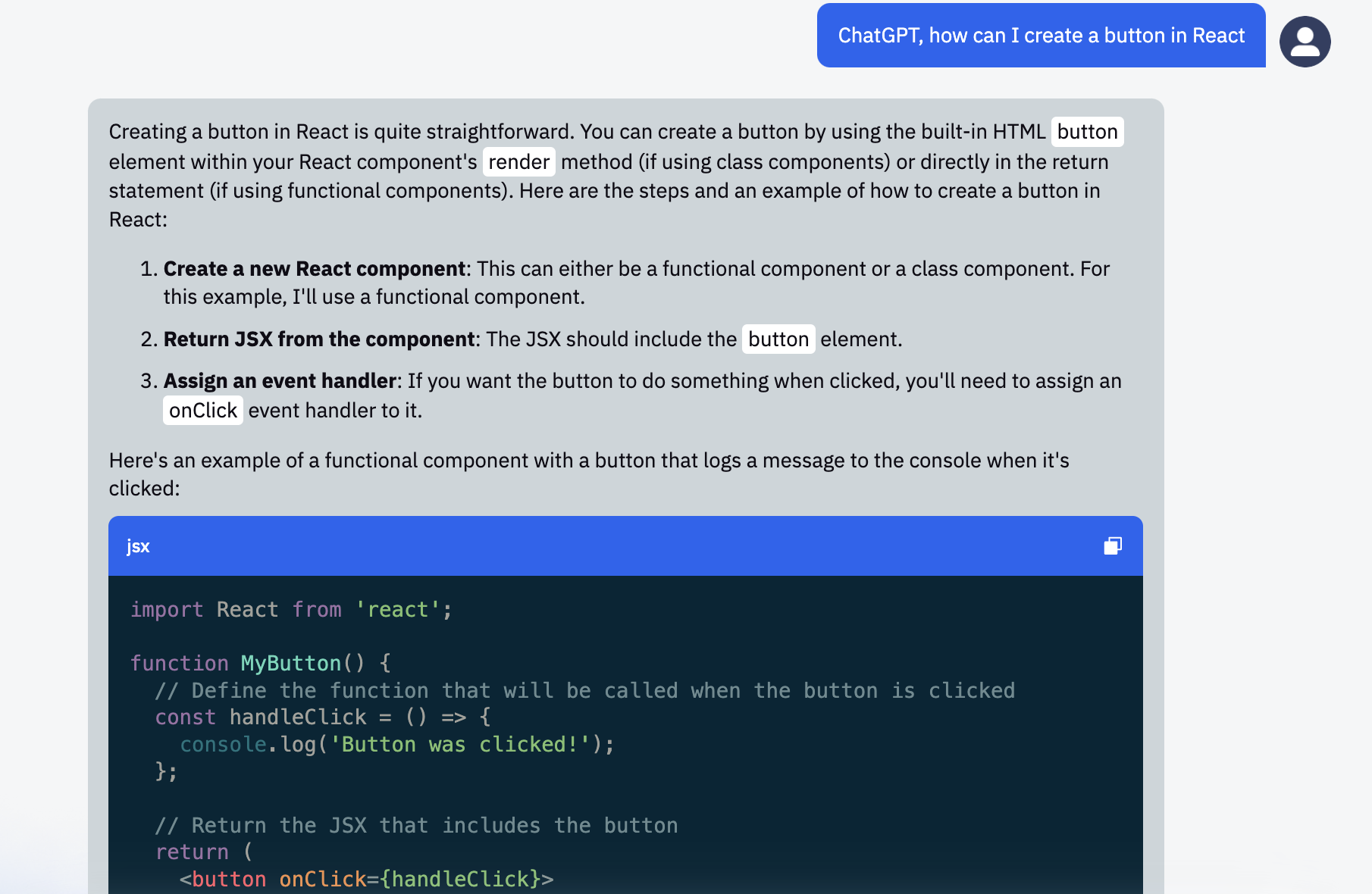Click the '// Define the function' comment line
This screenshot has width=1372, height=894.
(584, 691)
